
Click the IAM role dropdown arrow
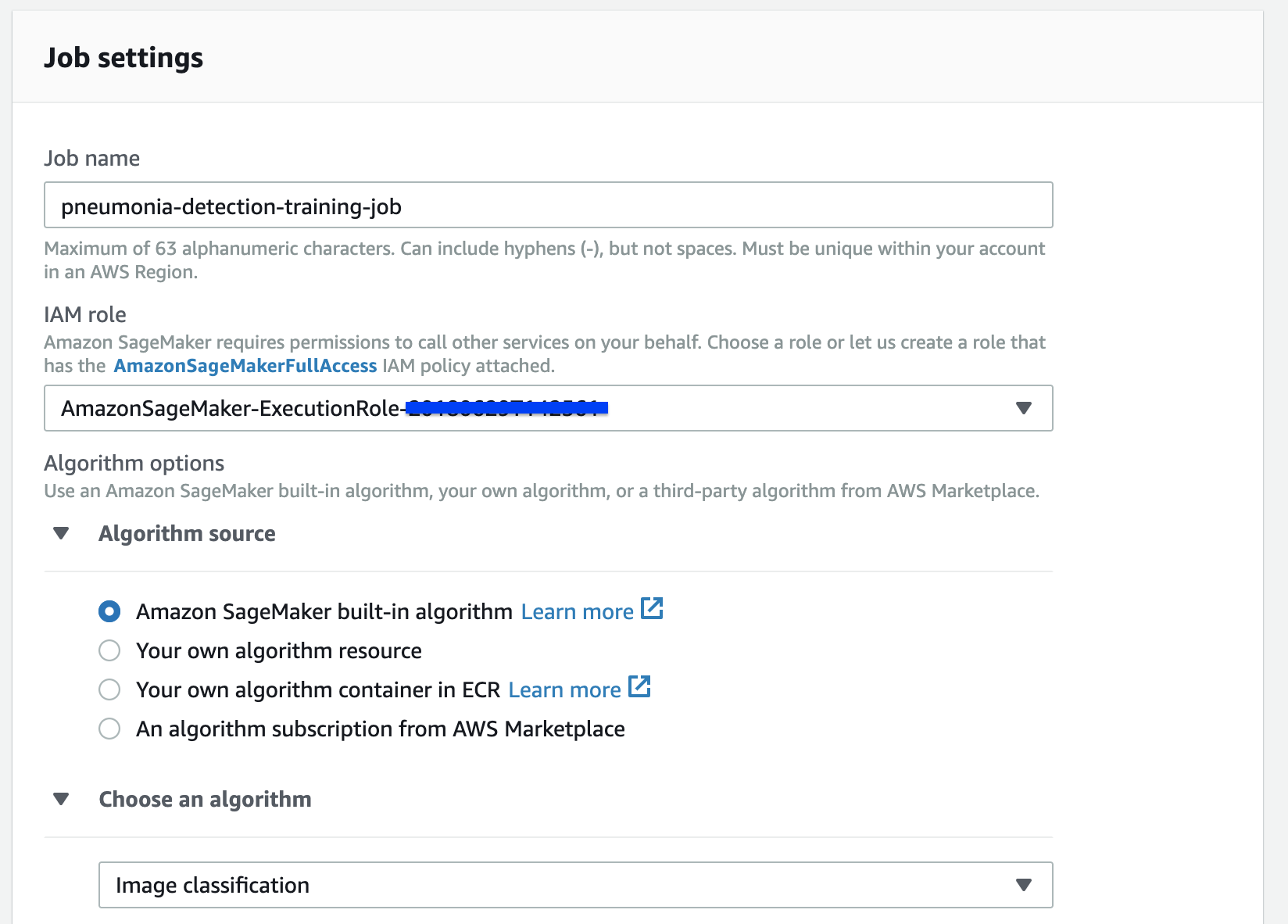[x=1023, y=408]
